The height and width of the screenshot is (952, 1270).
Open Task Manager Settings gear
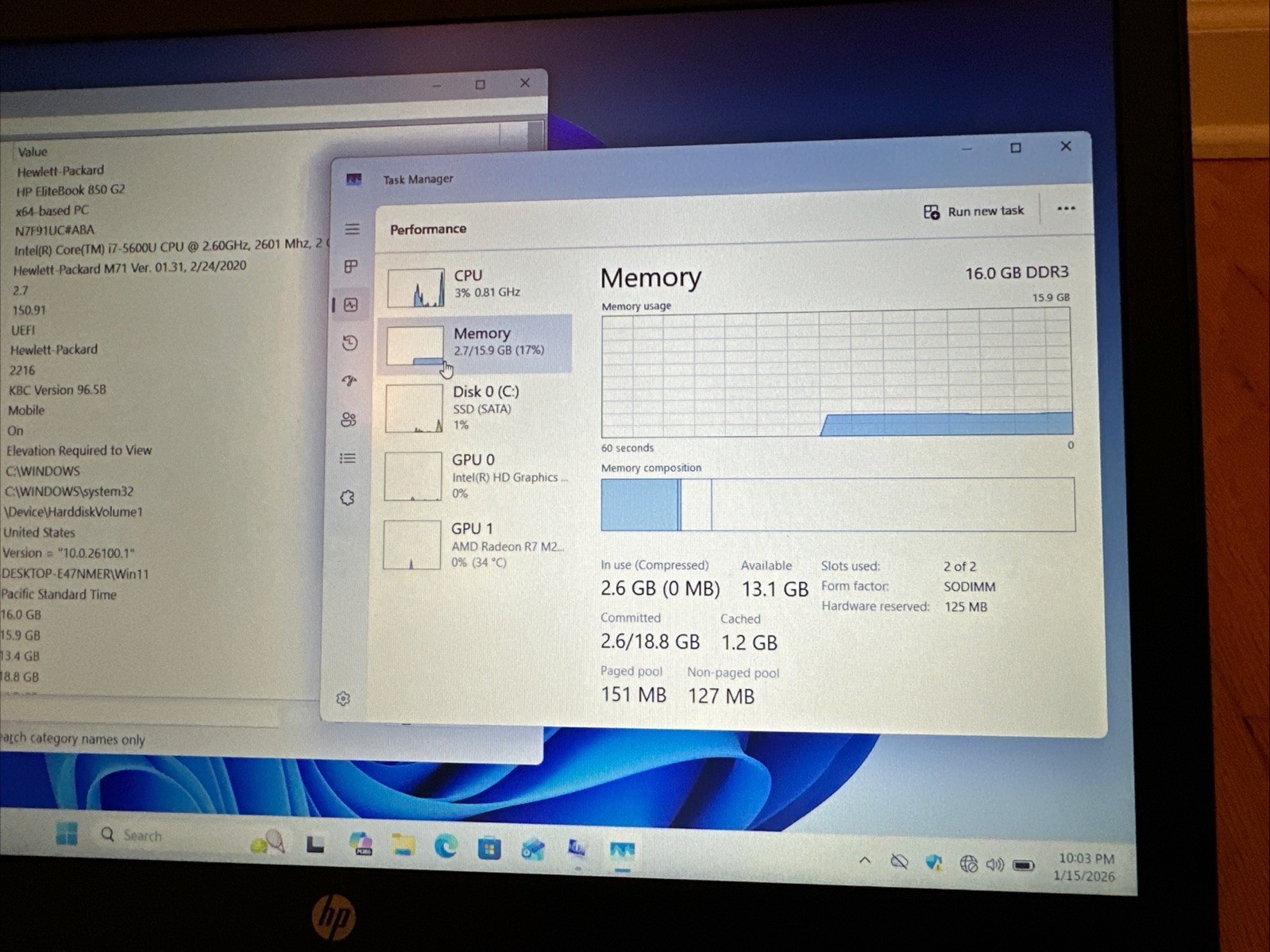pyautogui.click(x=343, y=699)
